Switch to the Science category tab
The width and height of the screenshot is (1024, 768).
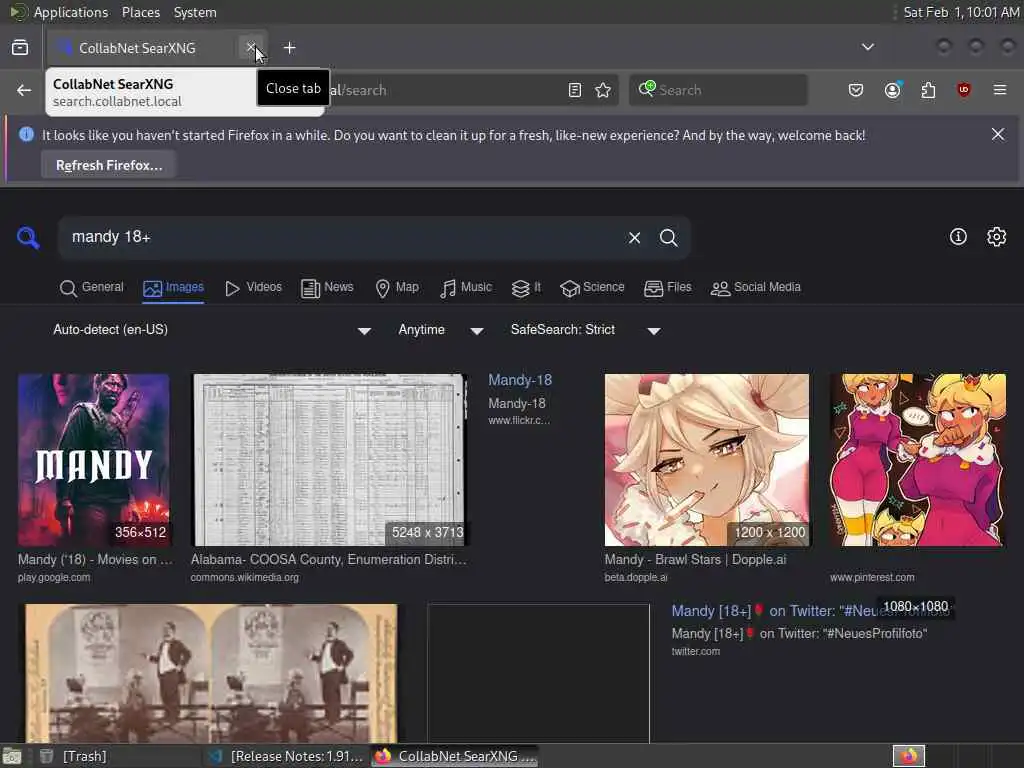(592, 287)
